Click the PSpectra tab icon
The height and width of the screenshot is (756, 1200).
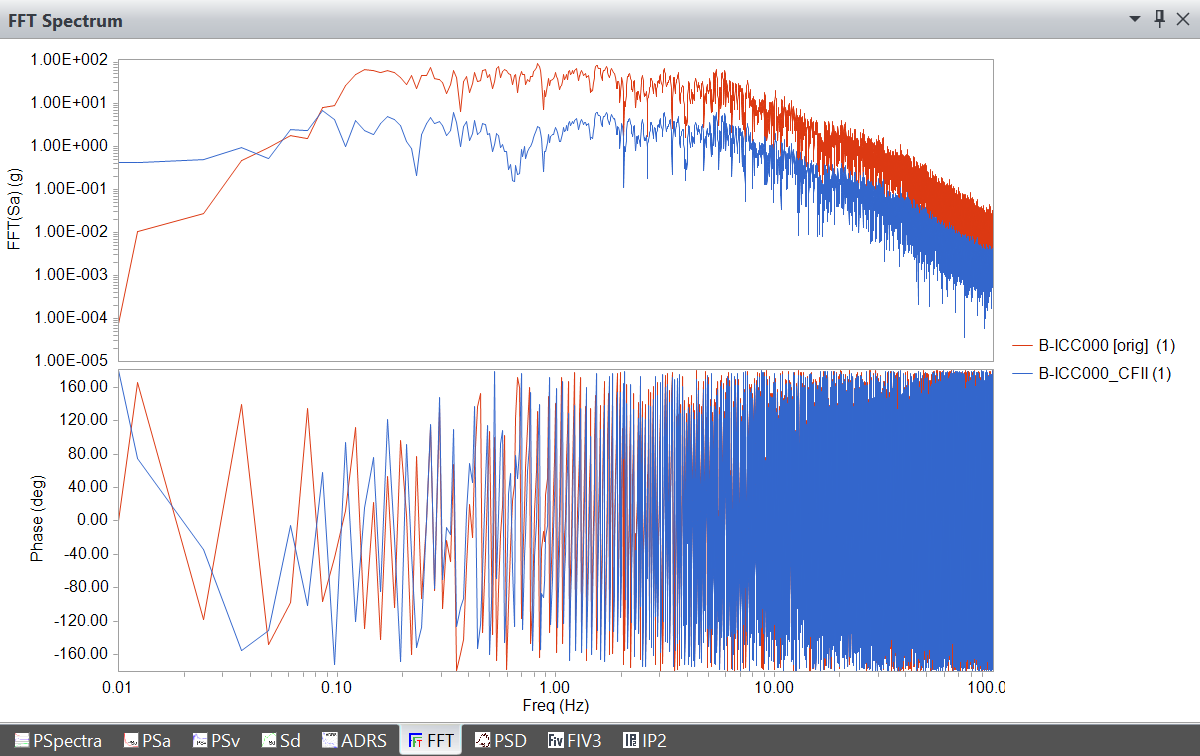(x=21, y=741)
